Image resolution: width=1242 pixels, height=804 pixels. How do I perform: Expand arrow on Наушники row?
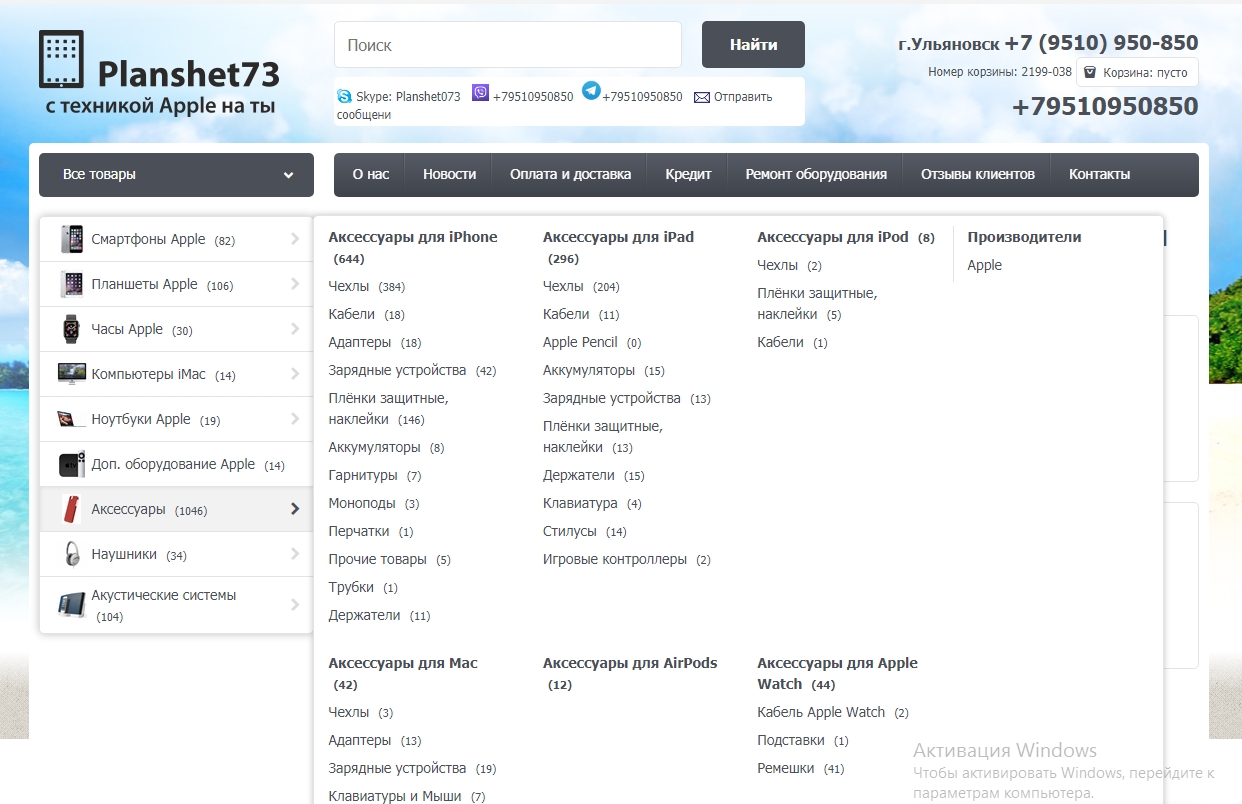295,554
